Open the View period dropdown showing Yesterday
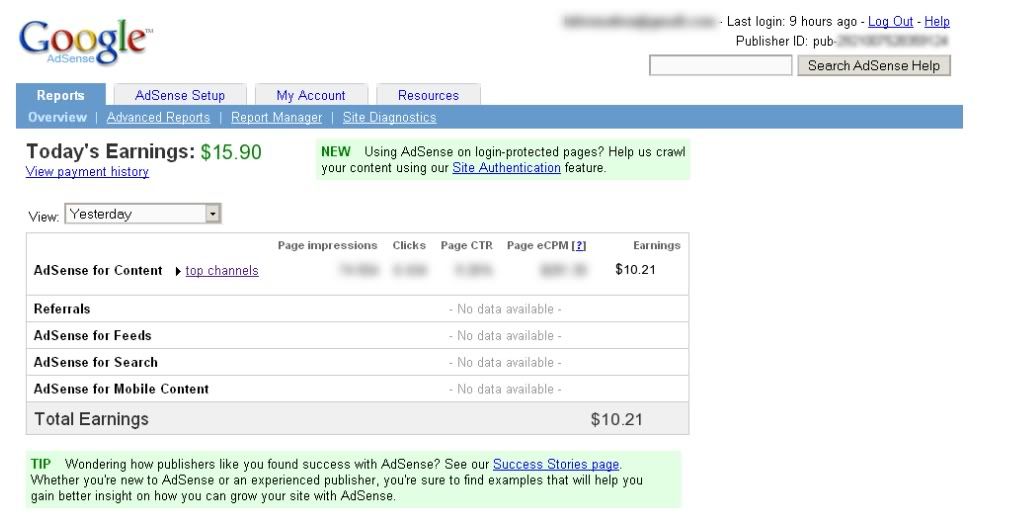The height and width of the screenshot is (530, 1024). click(x=143, y=214)
